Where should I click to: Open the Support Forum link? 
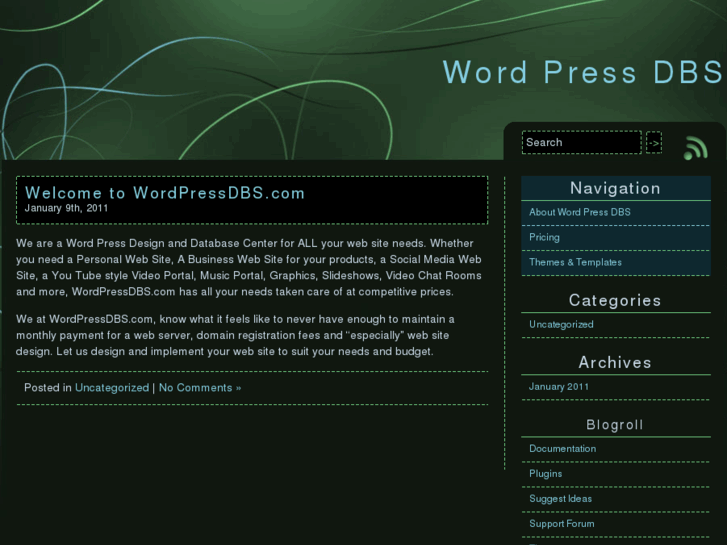(x=561, y=524)
